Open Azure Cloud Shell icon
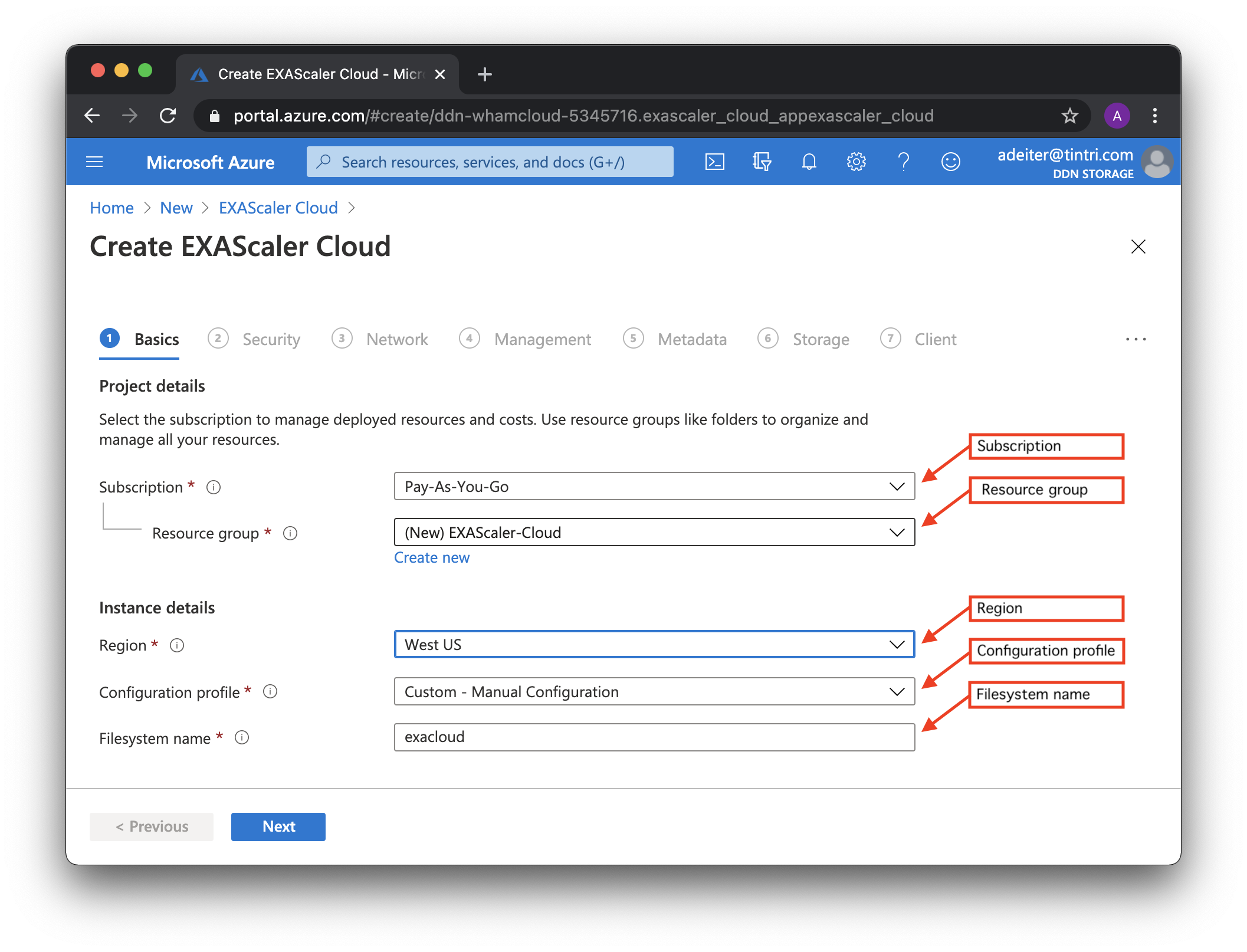 pyautogui.click(x=714, y=162)
